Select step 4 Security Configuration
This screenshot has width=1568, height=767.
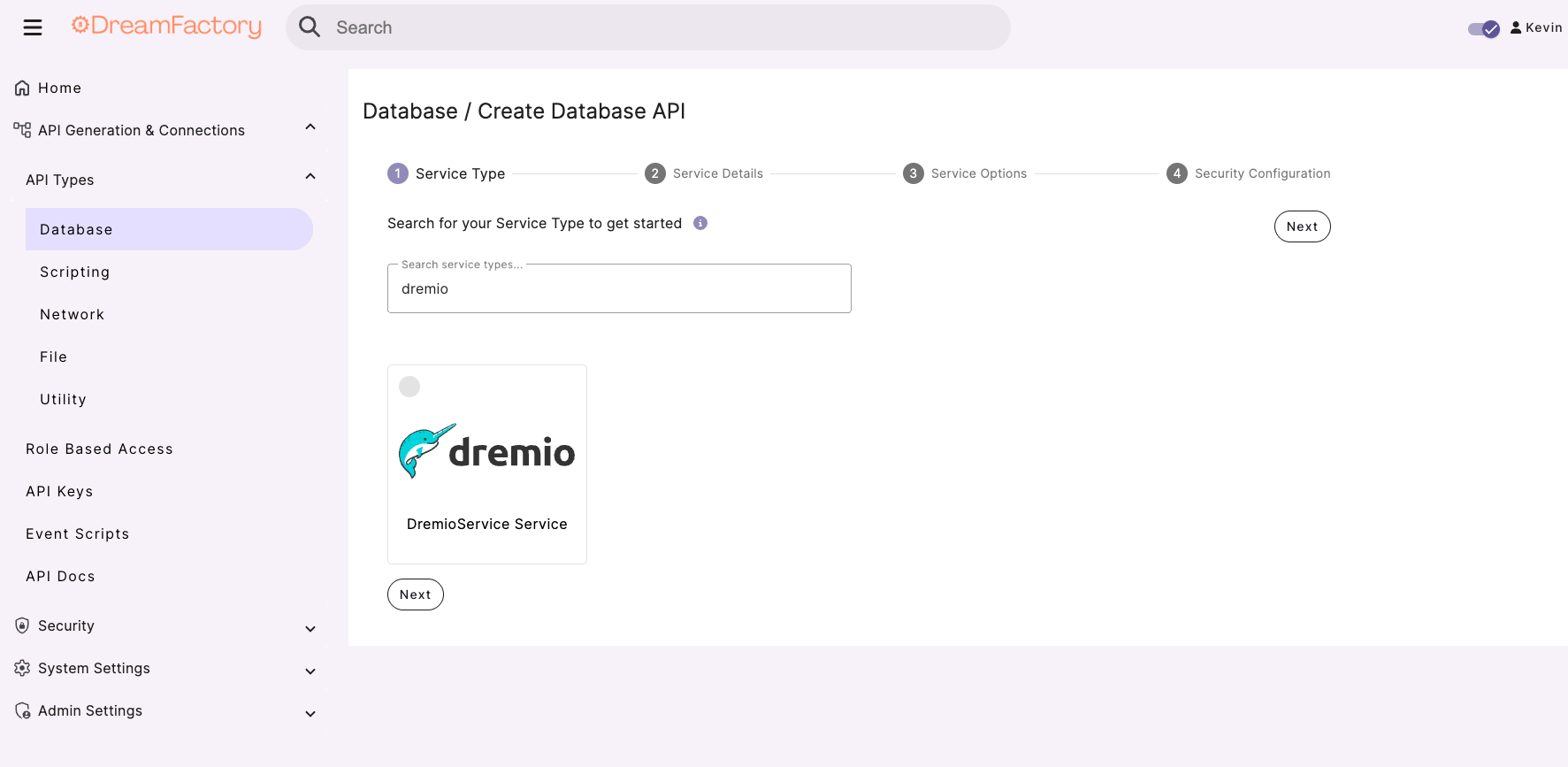[1249, 173]
